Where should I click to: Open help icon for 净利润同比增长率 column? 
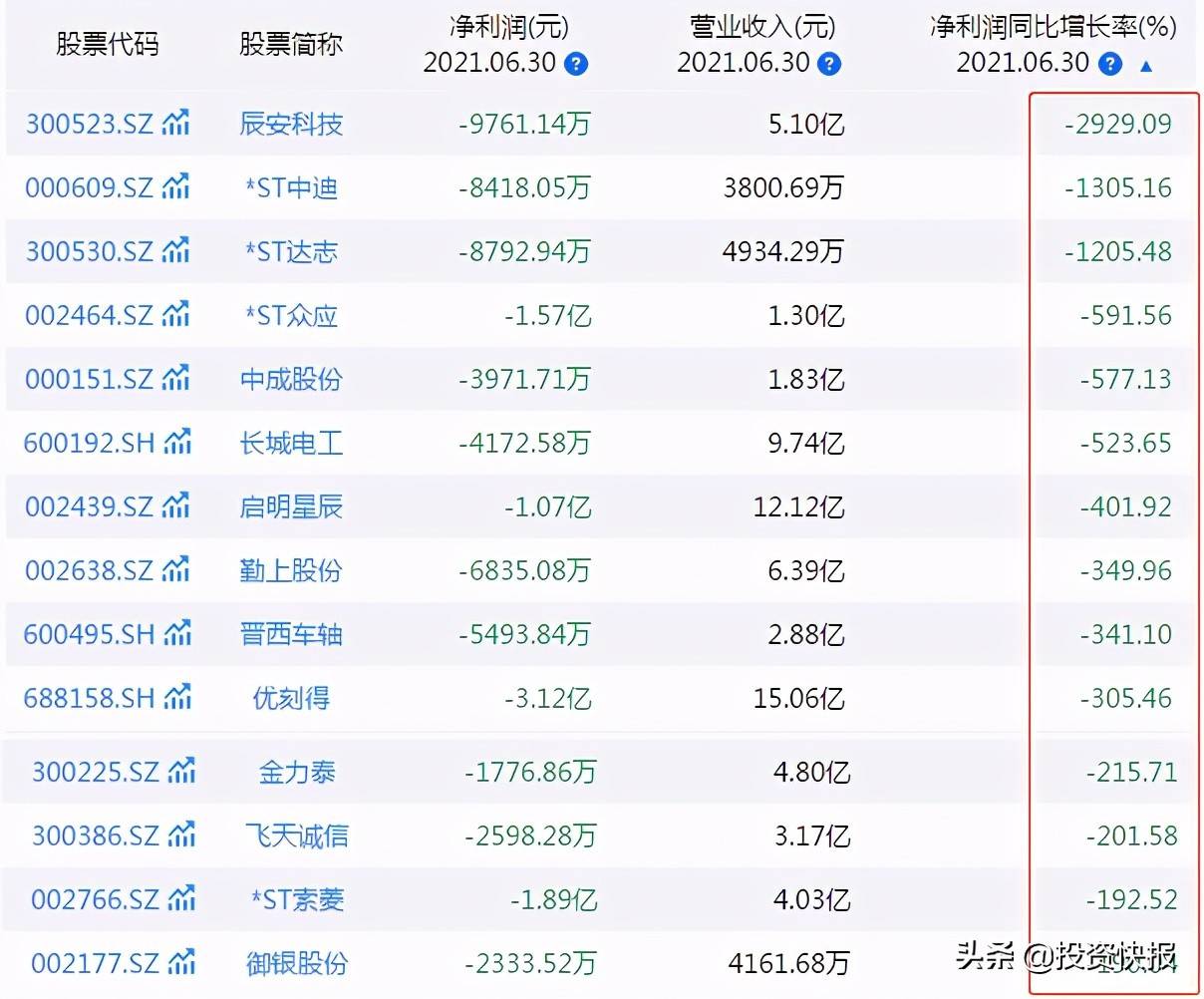click(x=1109, y=65)
